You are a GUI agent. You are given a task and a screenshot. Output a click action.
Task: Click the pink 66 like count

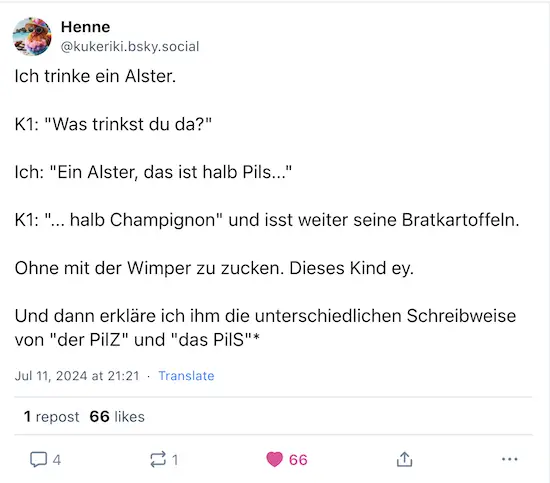(x=298, y=459)
